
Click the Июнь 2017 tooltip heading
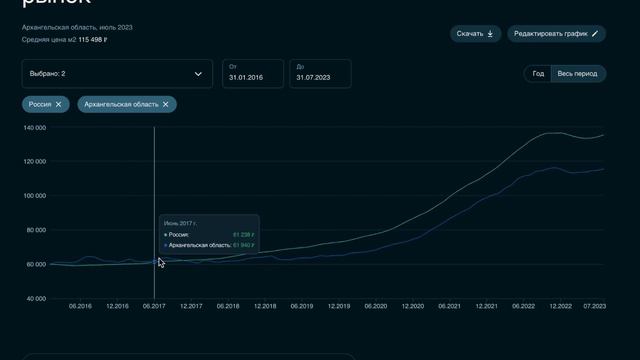pyautogui.click(x=180, y=224)
